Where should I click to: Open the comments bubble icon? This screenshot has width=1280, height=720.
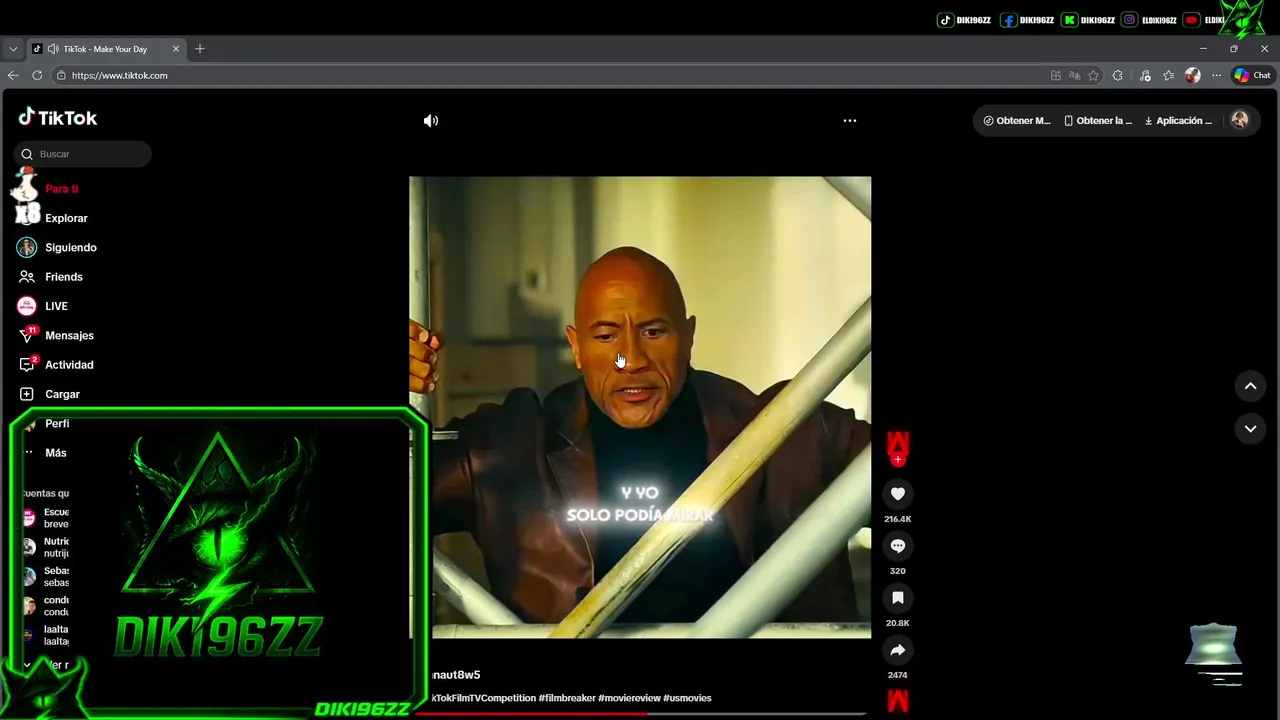[898, 546]
